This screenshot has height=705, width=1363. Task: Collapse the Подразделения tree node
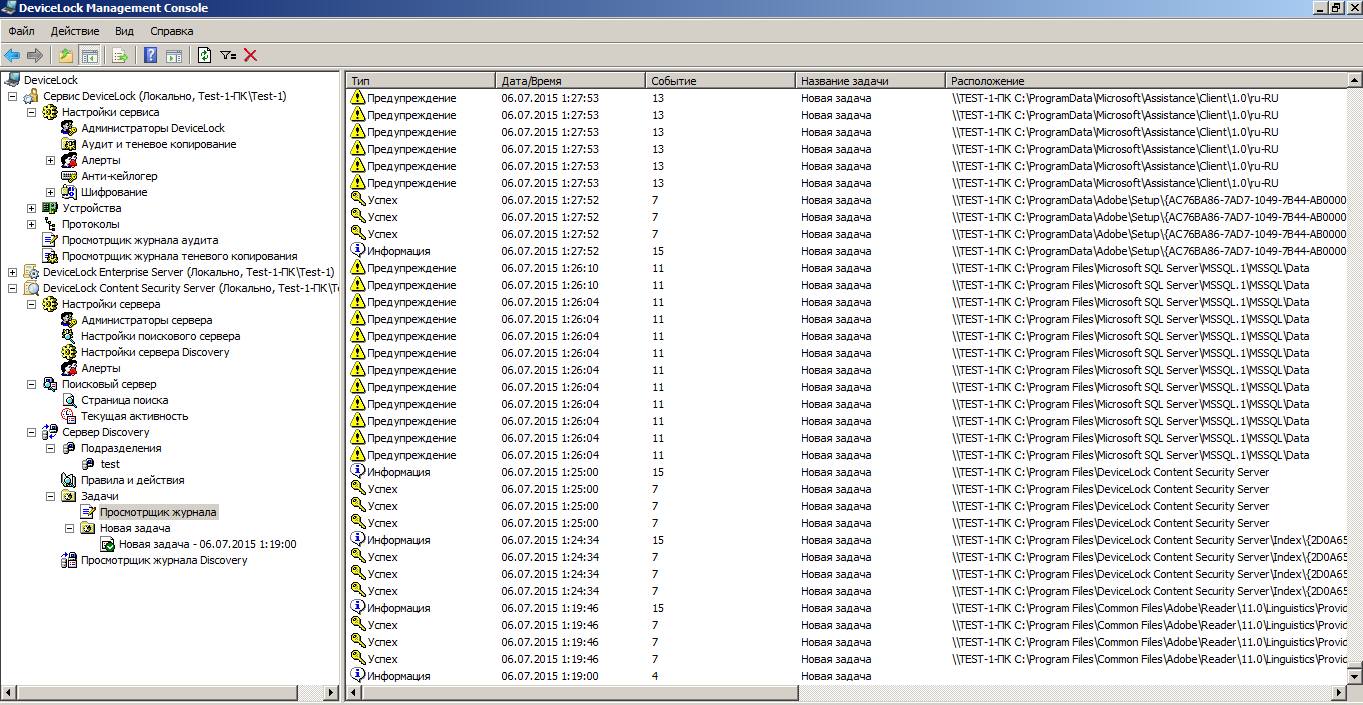(50, 449)
